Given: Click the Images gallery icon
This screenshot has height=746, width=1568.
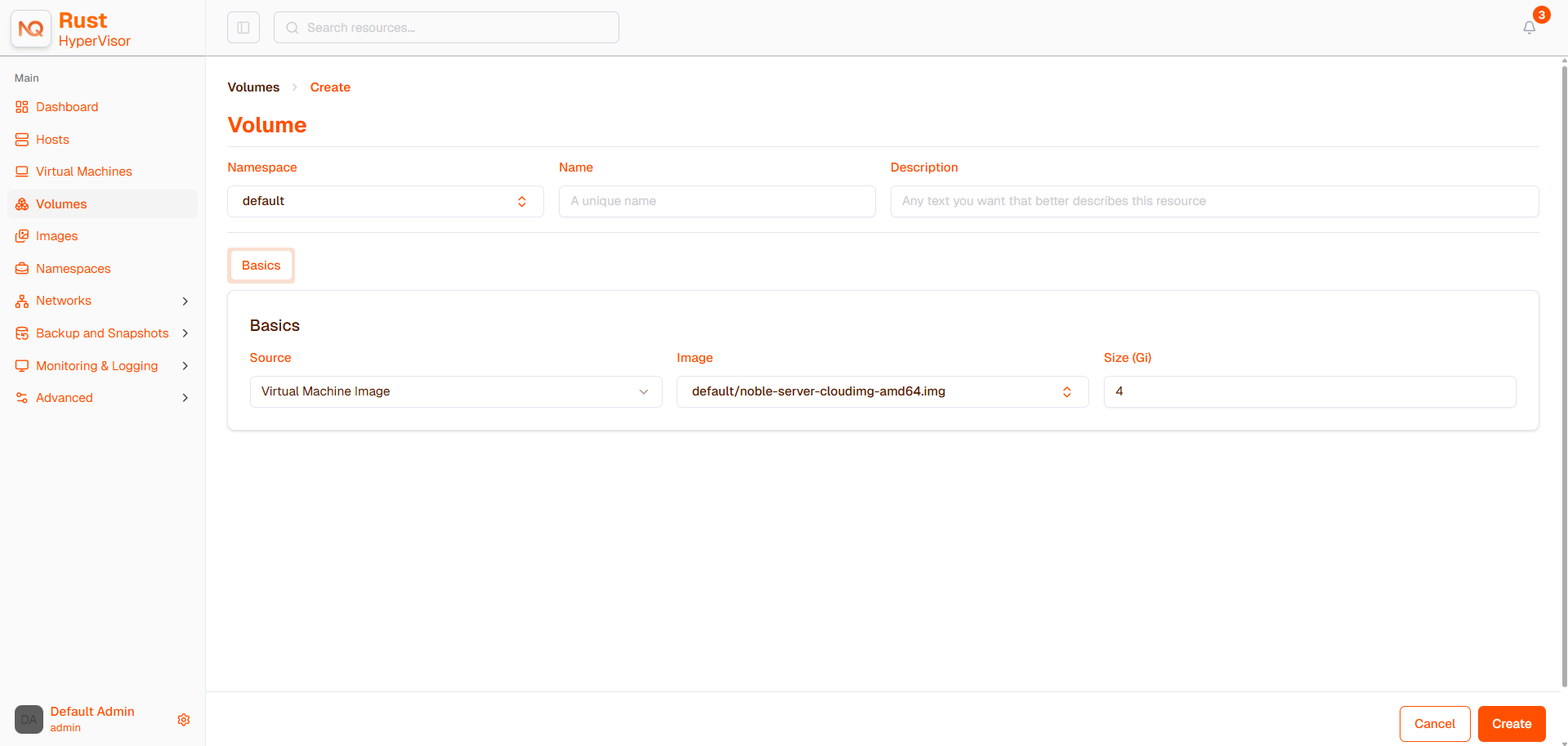Looking at the screenshot, I should (x=22, y=236).
